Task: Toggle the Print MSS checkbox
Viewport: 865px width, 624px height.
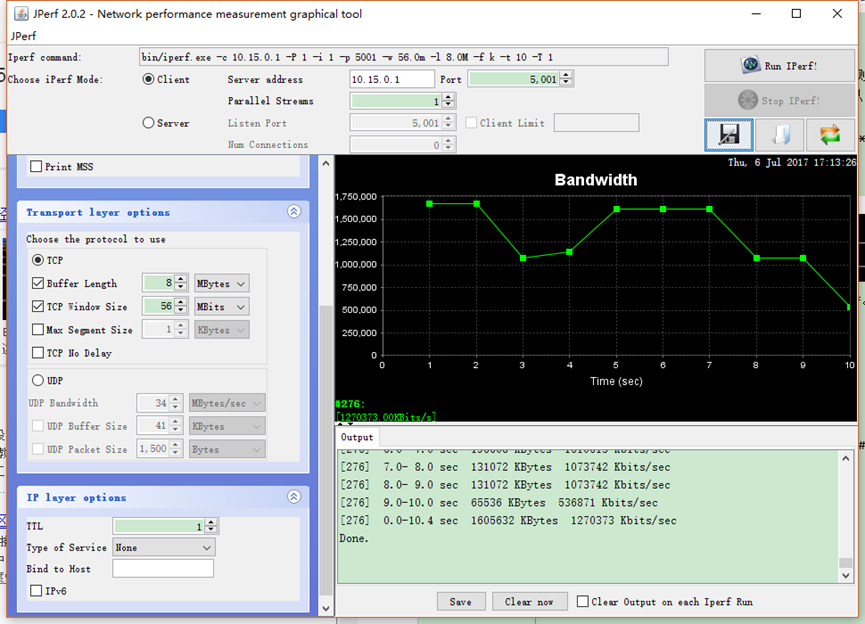Action: click(x=36, y=166)
